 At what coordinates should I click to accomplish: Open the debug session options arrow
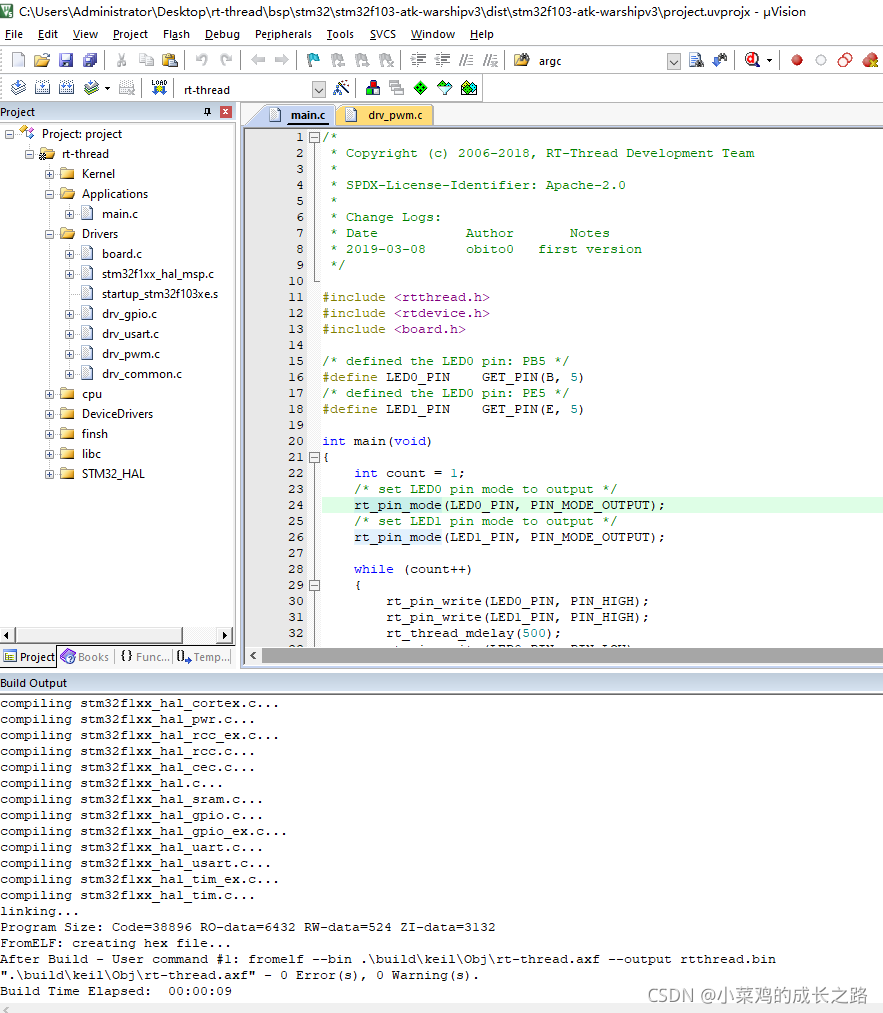[x=769, y=61]
